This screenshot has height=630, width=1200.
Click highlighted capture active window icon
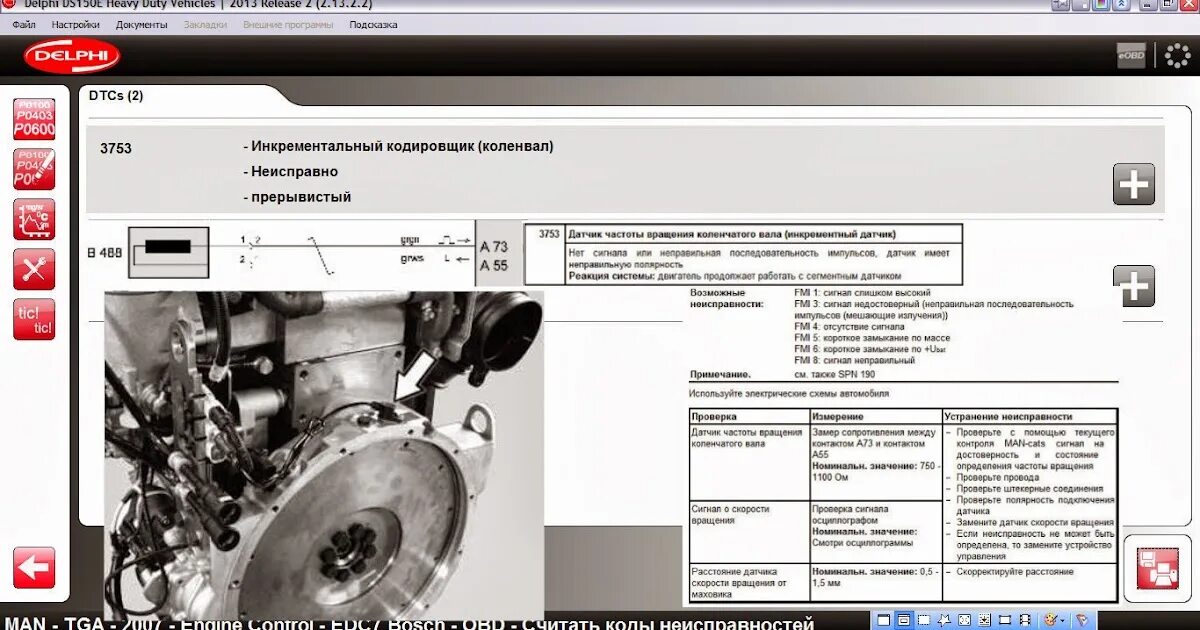pos(904,620)
